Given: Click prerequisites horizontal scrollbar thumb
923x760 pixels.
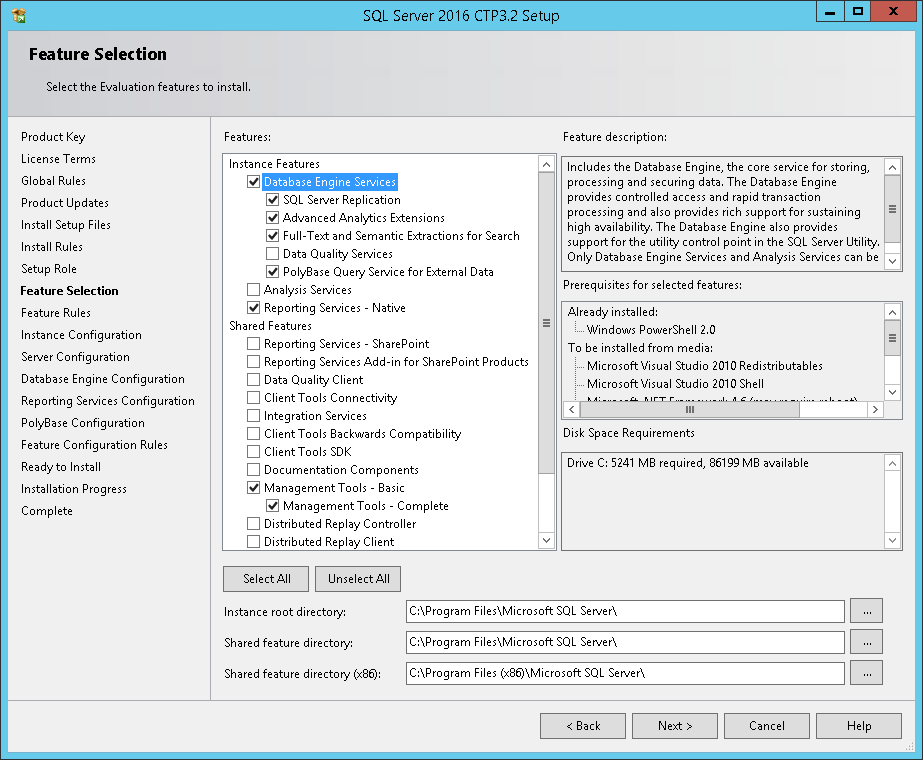Looking at the screenshot, I should (x=689, y=409).
